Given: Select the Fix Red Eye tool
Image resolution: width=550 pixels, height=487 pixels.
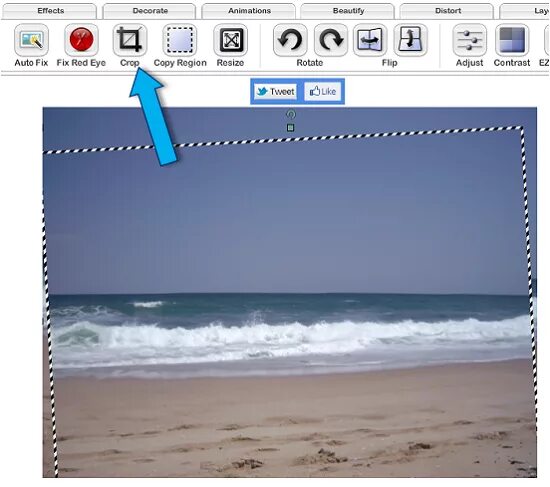Looking at the screenshot, I should (x=81, y=40).
